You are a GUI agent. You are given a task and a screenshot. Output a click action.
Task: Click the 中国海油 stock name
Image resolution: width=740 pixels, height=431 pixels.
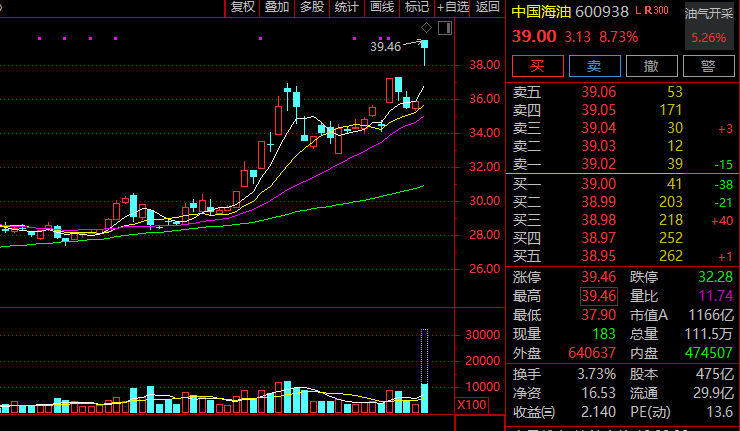(x=541, y=11)
